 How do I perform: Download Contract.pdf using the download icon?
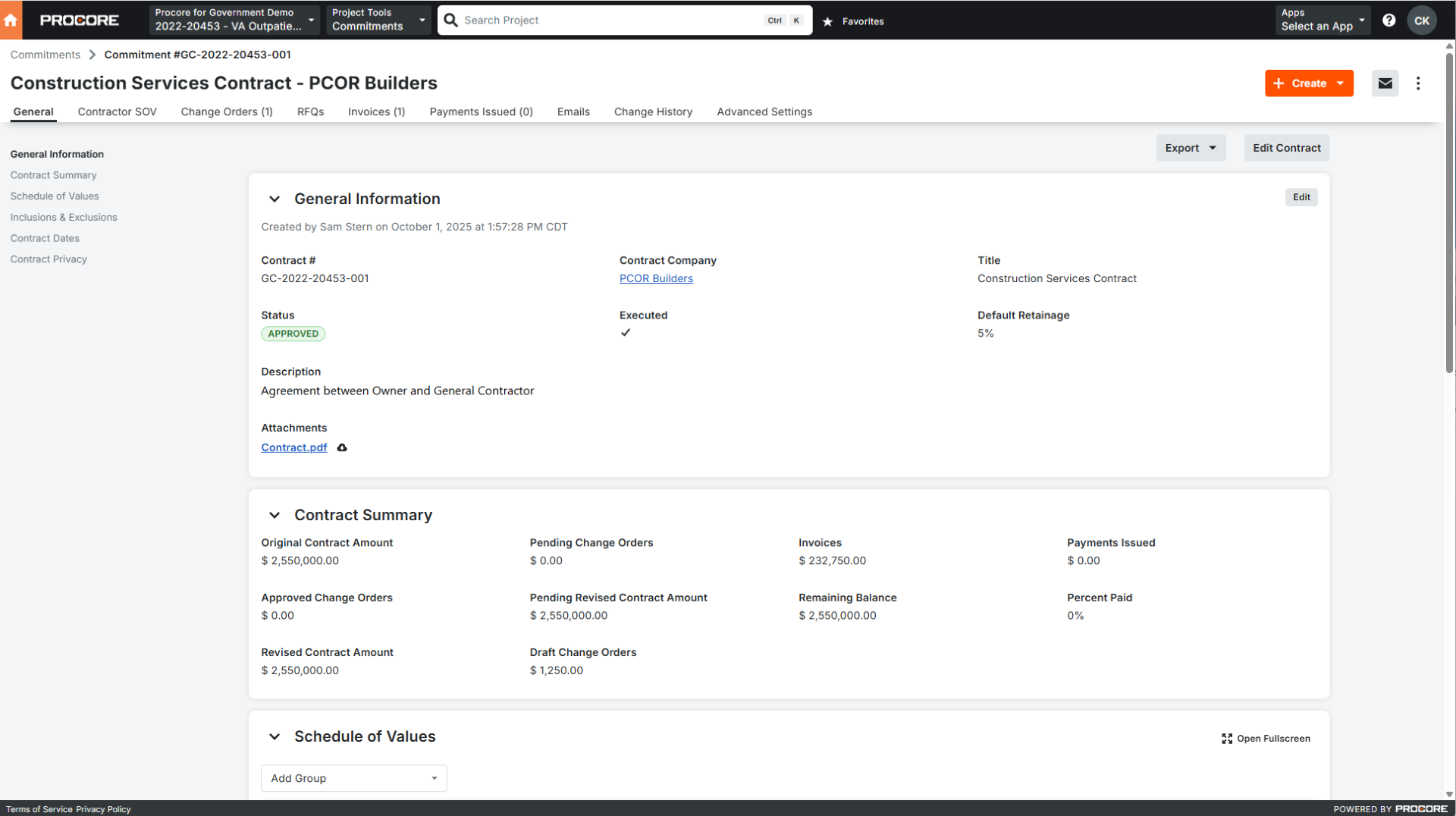click(342, 447)
